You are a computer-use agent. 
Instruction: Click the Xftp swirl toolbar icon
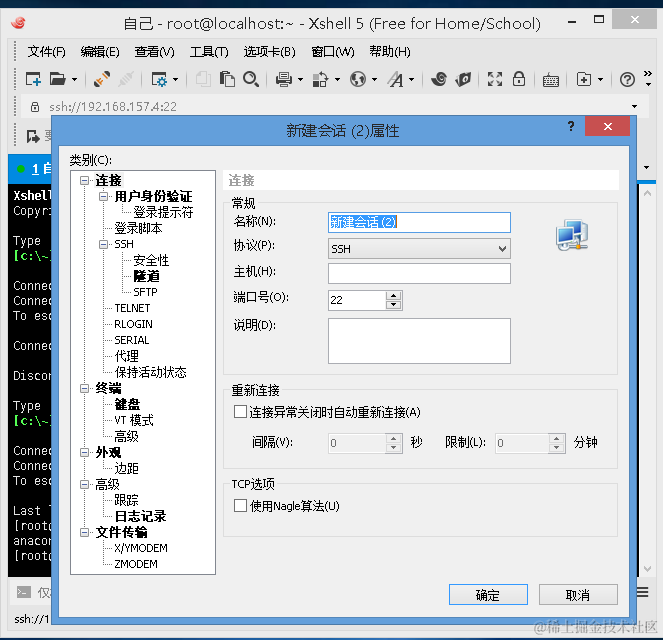[x=439, y=79]
